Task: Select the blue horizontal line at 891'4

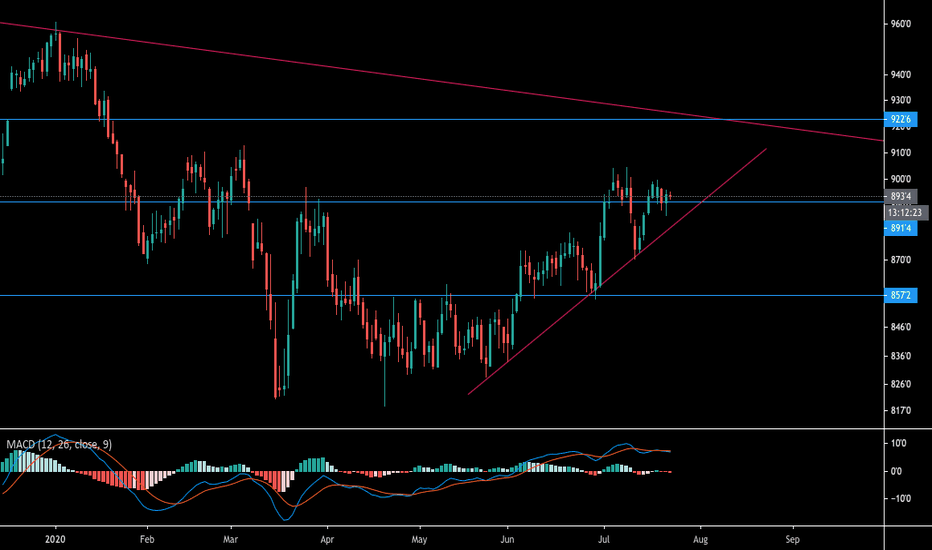Action: tap(442, 202)
